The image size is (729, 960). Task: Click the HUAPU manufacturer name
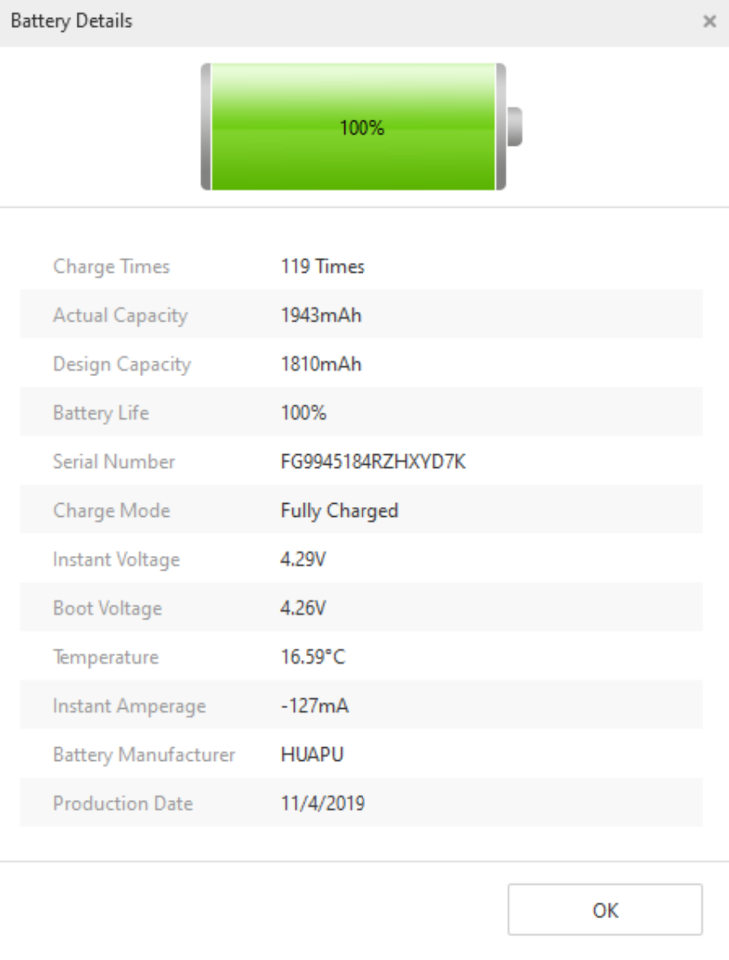pos(312,755)
